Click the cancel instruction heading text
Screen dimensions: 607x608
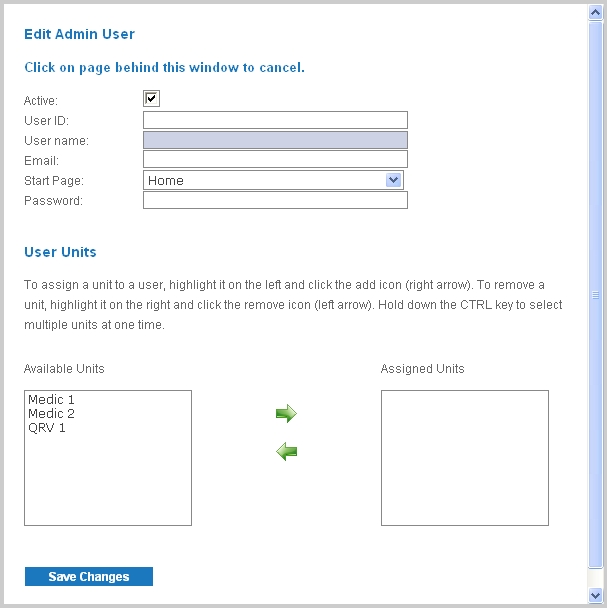point(164,67)
